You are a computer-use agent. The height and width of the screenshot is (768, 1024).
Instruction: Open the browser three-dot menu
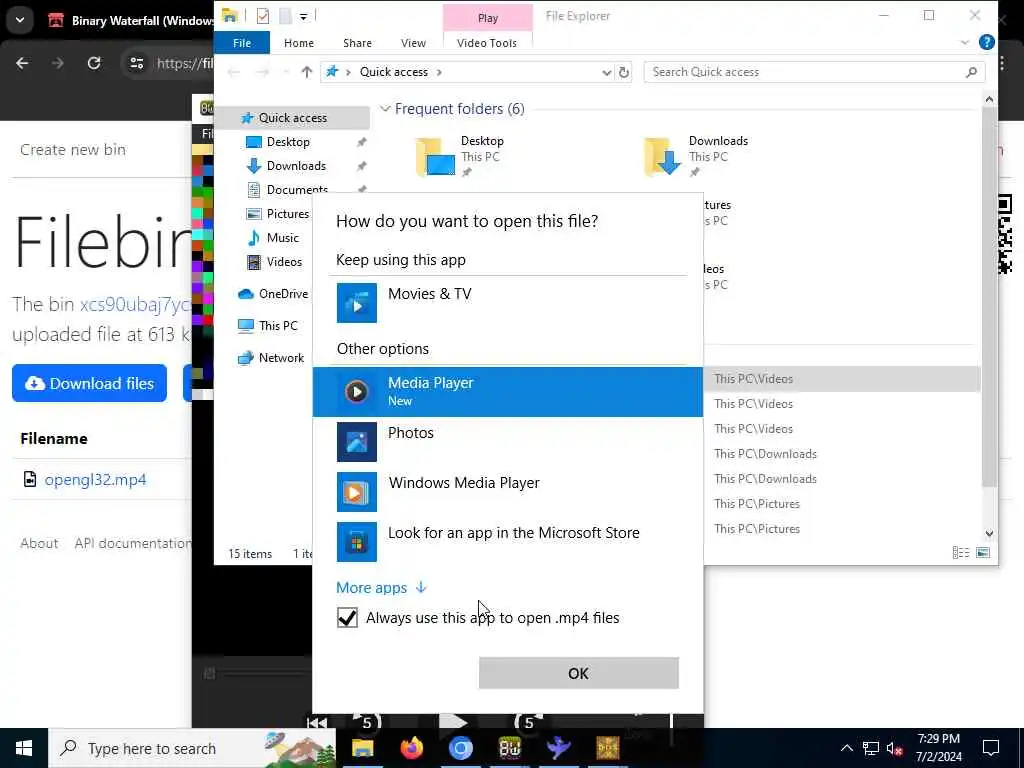[1002, 63]
